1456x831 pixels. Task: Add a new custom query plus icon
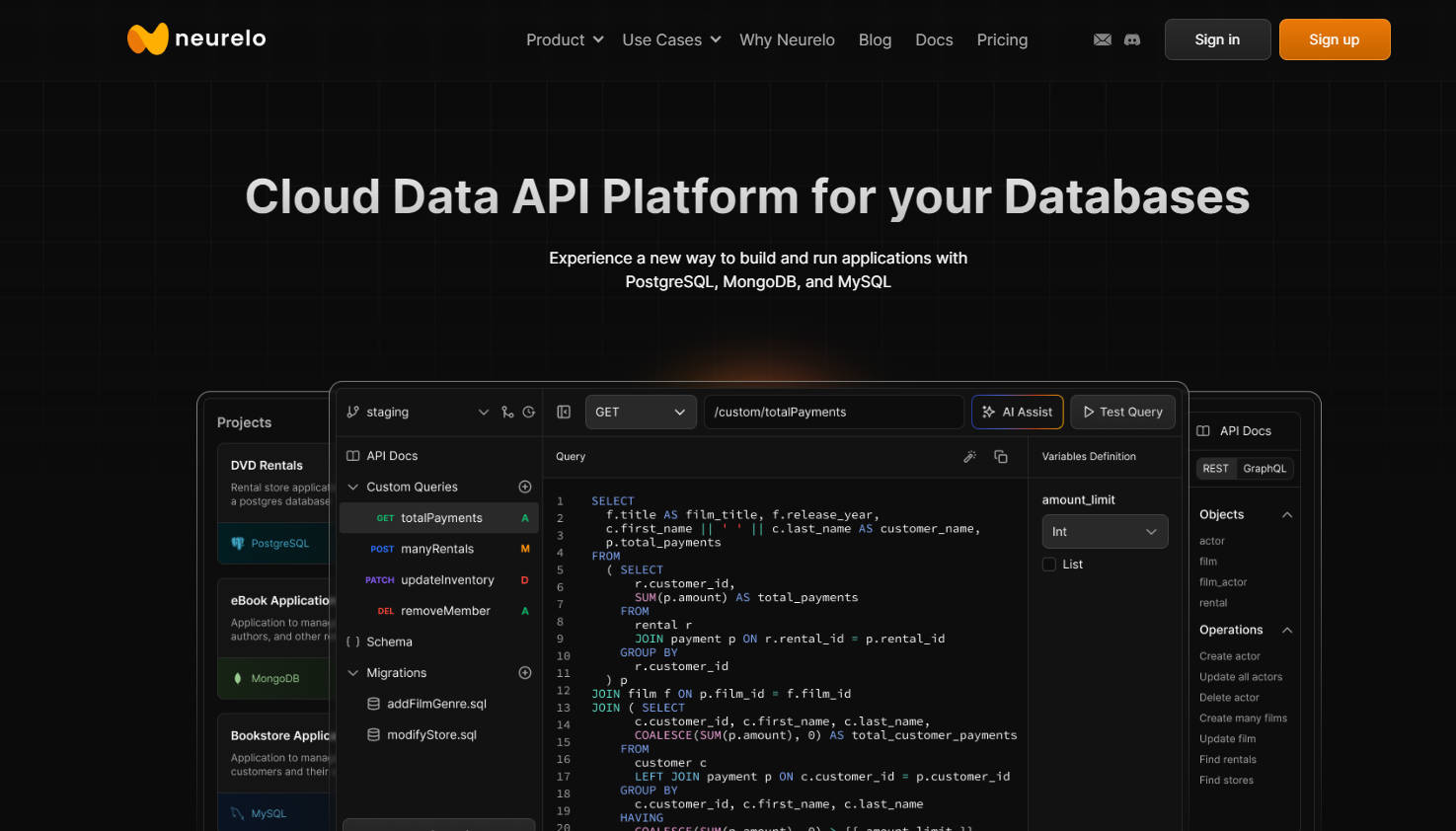pyautogui.click(x=525, y=487)
